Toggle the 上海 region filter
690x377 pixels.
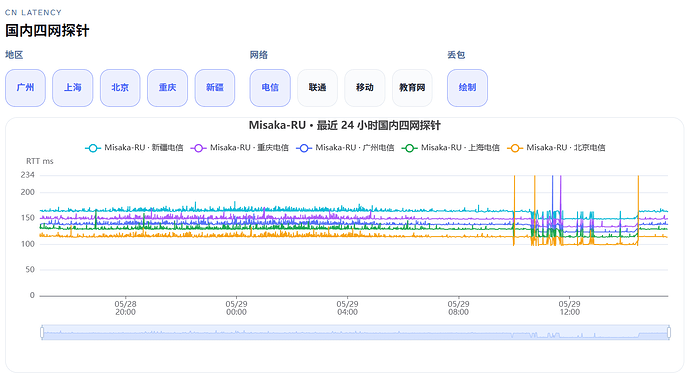[x=73, y=88]
